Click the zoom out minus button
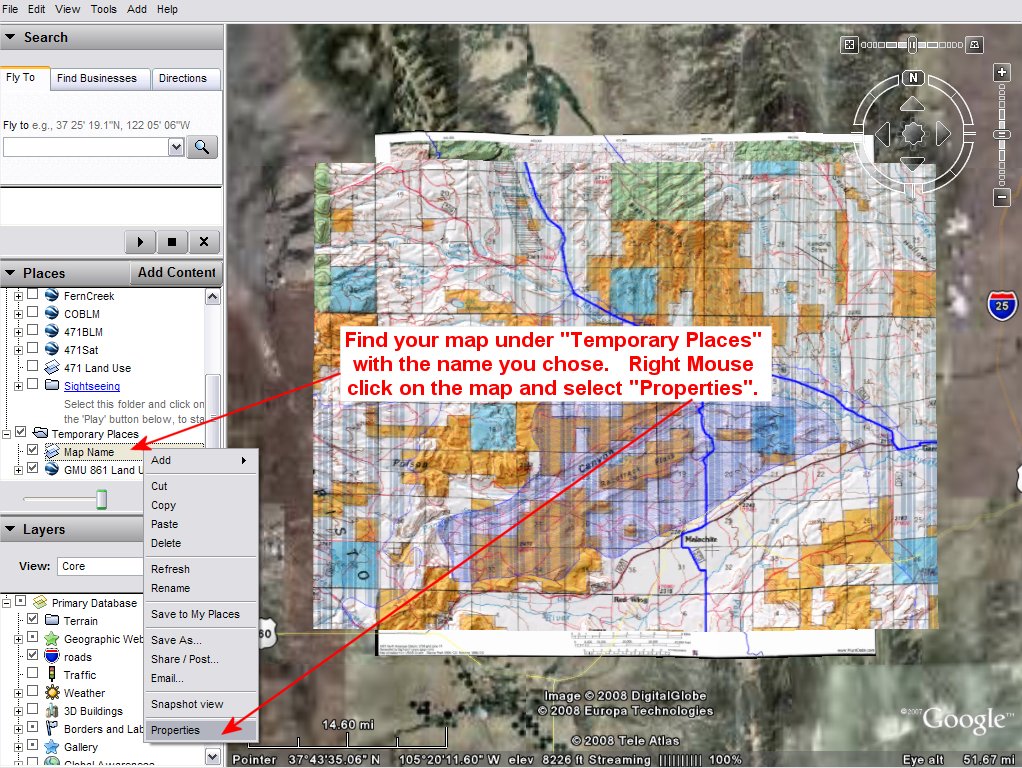1022x768 pixels. pos(1002,196)
